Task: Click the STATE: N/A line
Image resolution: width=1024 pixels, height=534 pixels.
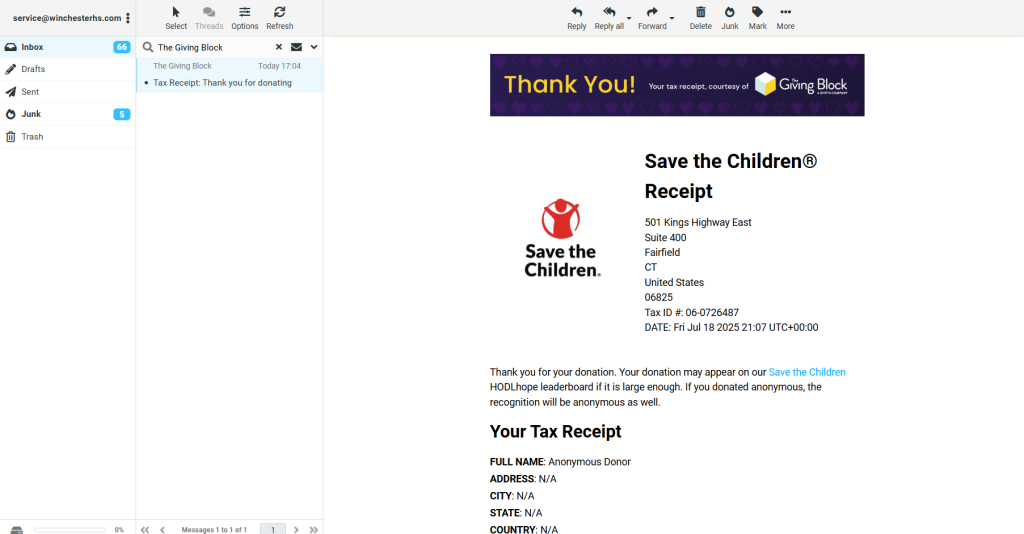Action: click(516, 513)
